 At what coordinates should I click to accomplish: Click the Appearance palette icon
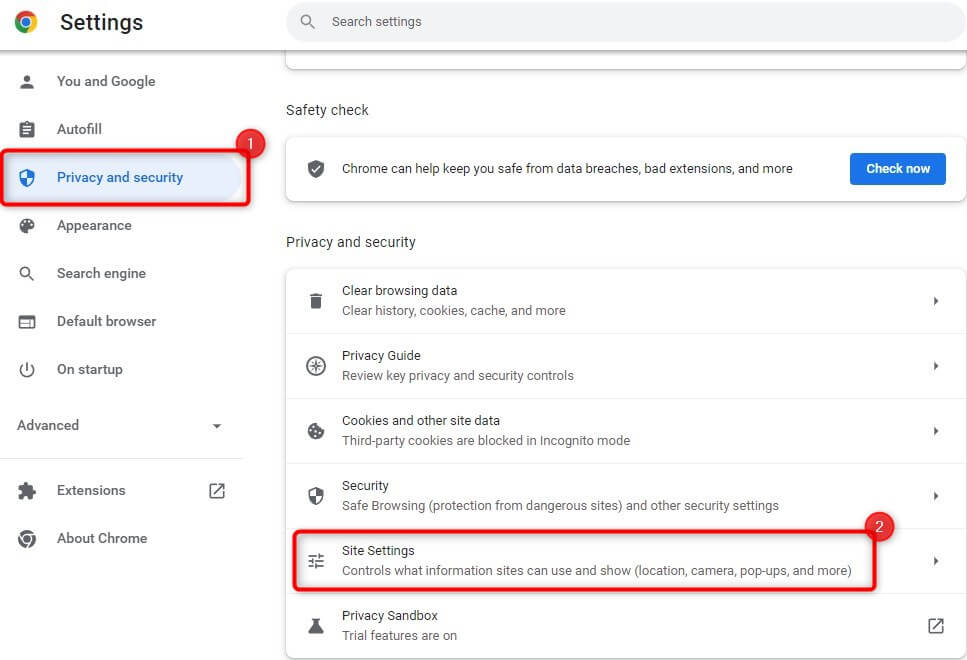(27, 226)
